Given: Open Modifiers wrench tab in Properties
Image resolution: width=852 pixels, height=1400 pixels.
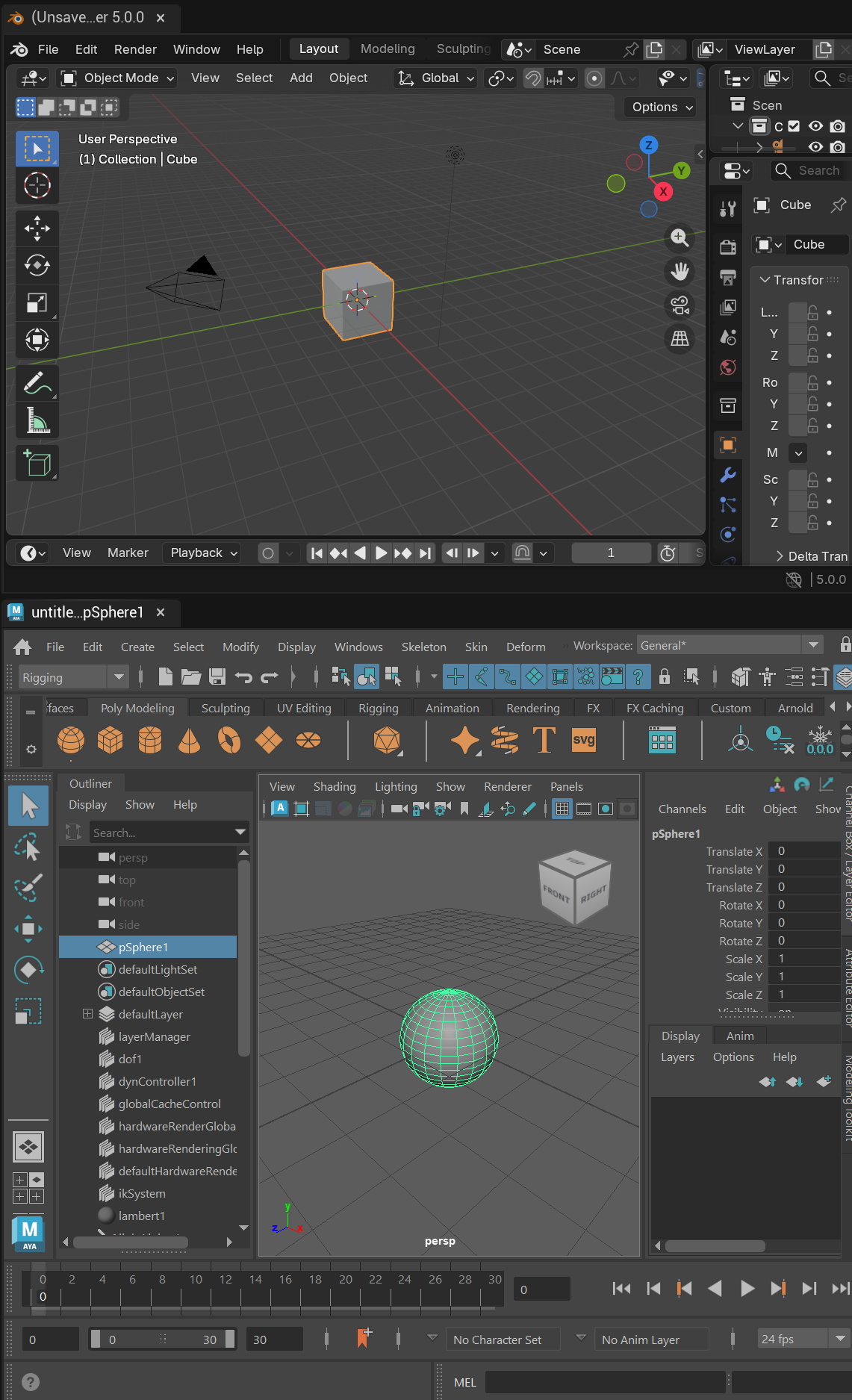Looking at the screenshot, I should (x=728, y=474).
